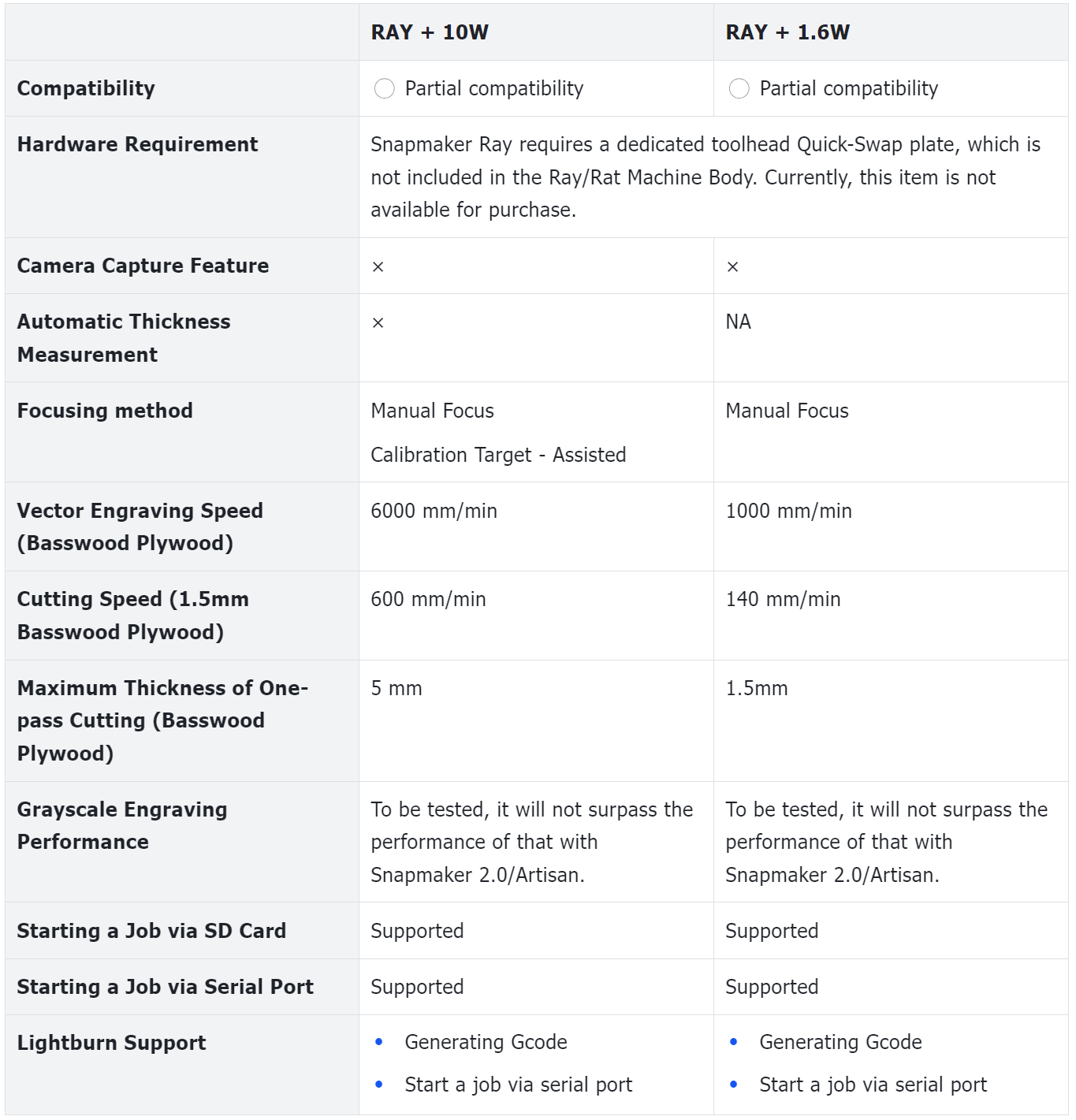1076x1120 pixels.
Task: Click Camera Capture × mark under RAY + 10W
Action: (x=378, y=267)
